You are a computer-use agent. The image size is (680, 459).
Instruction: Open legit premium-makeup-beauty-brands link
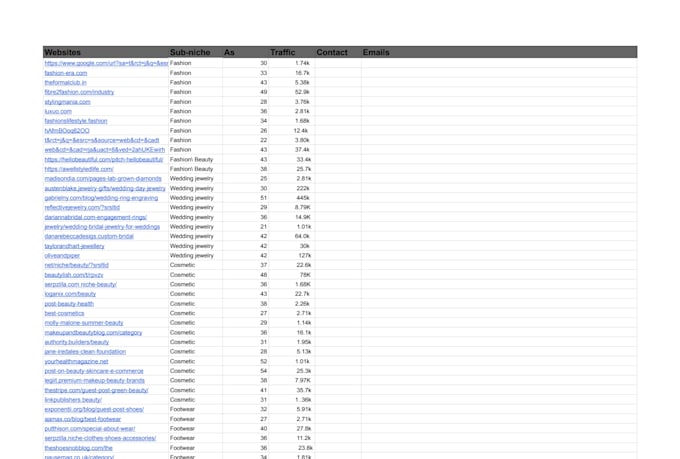[95, 380]
